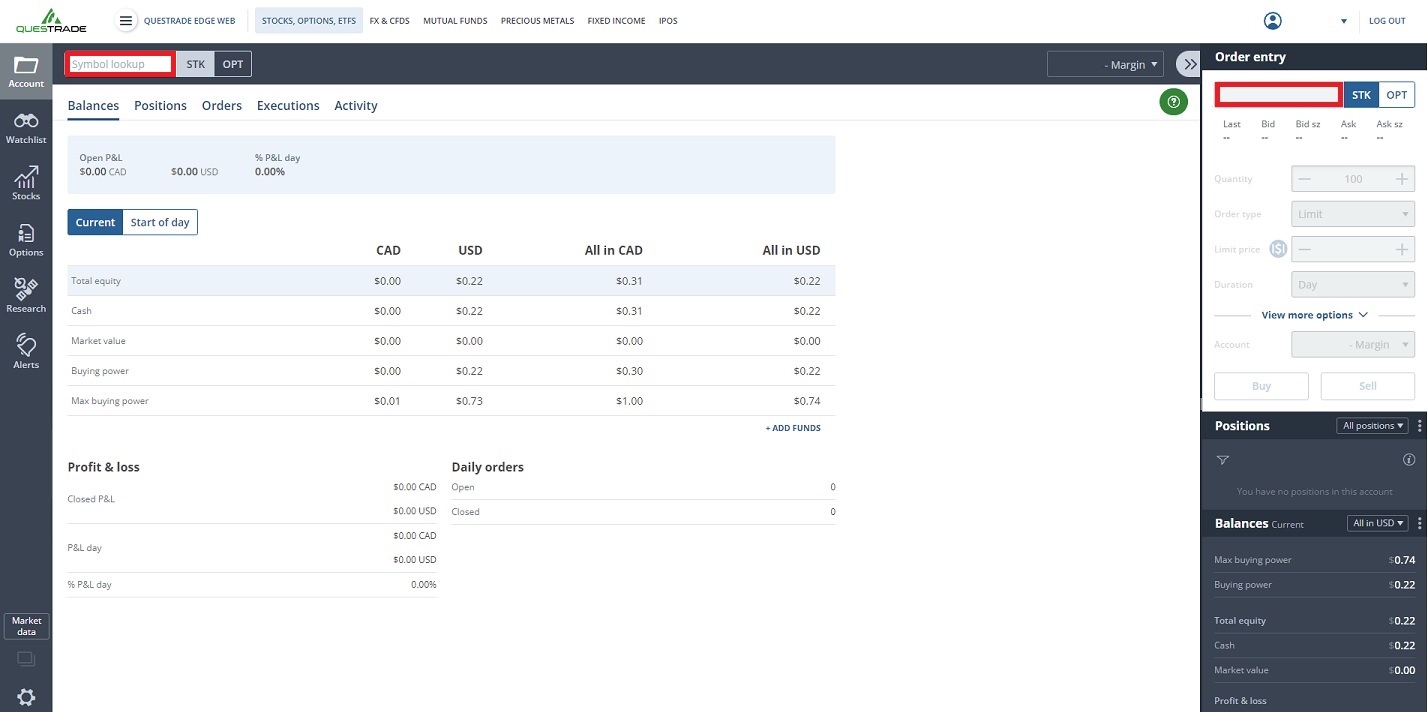The image size is (1428, 712).
Task: Open the Positions panel kebab menu
Action: pyautogui.click(x=1420, y=426)
